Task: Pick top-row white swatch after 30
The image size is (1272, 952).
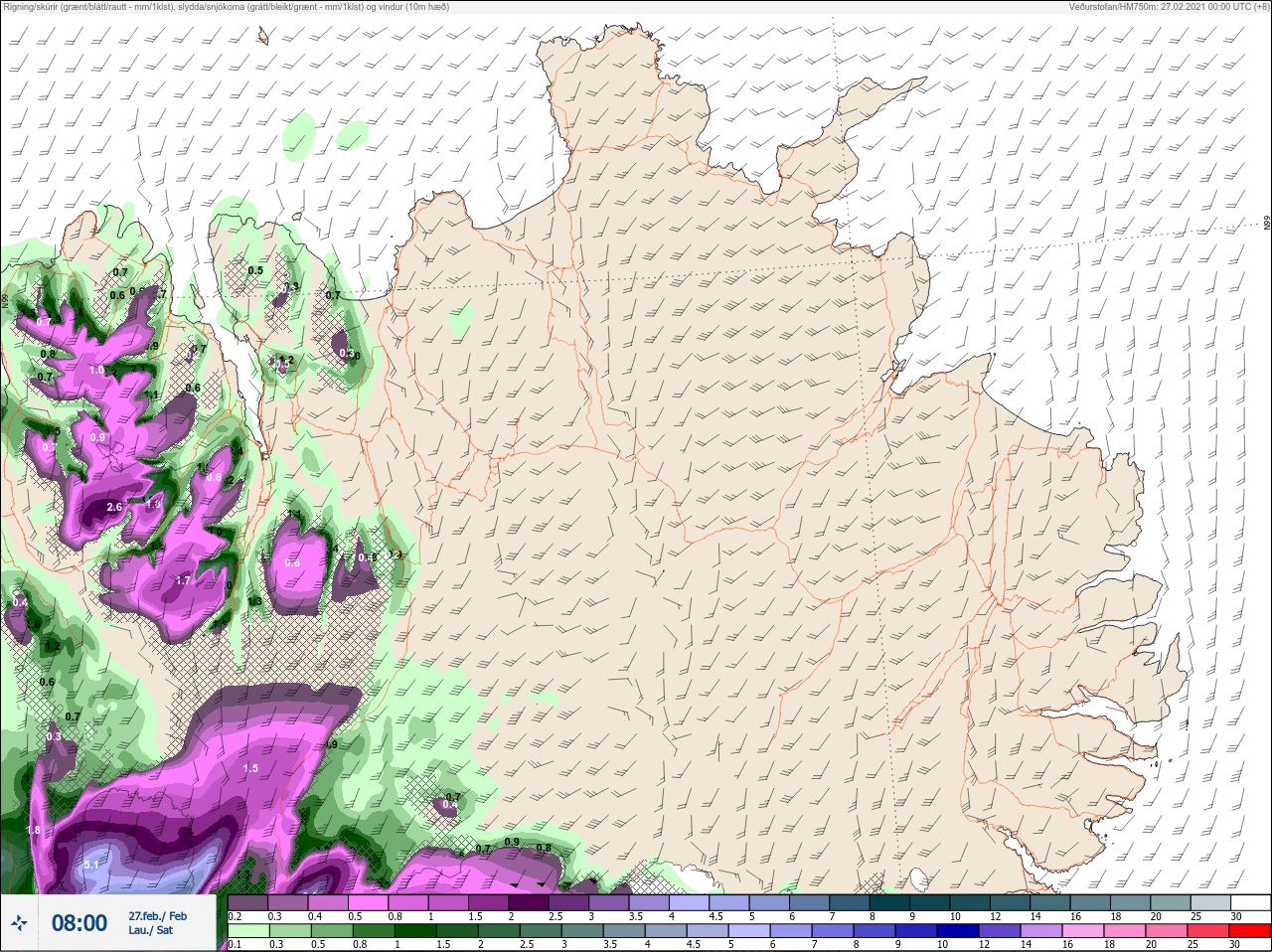Action: (1251, 903)
